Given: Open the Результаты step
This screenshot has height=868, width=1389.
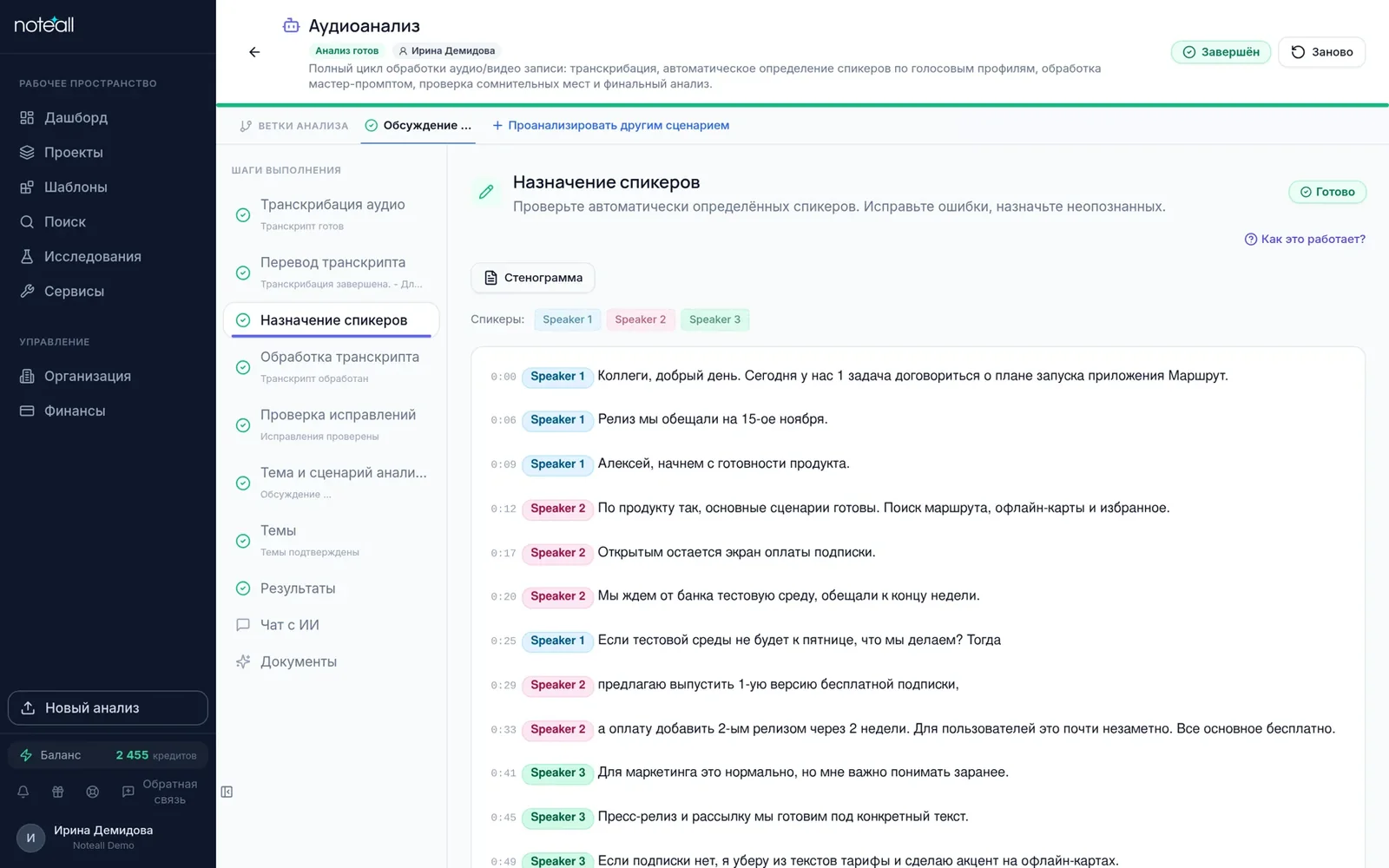Looking at the screenshot, I should 332,589.
